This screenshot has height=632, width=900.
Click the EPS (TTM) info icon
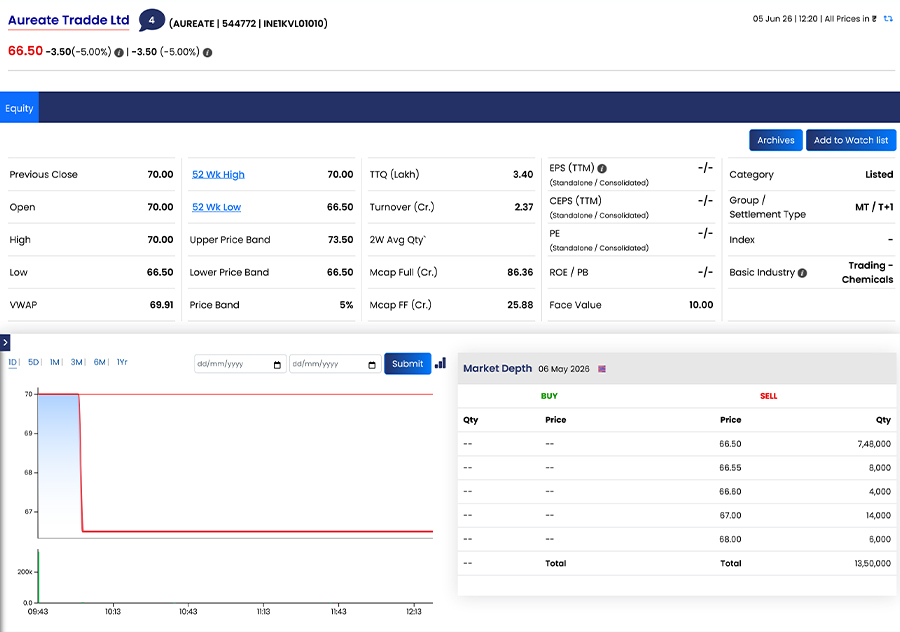602,168
